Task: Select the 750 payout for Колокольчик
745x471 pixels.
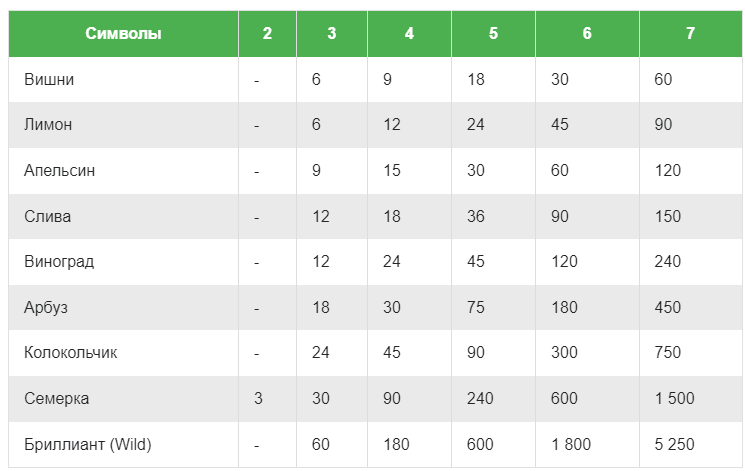Action: click(668, 352)
